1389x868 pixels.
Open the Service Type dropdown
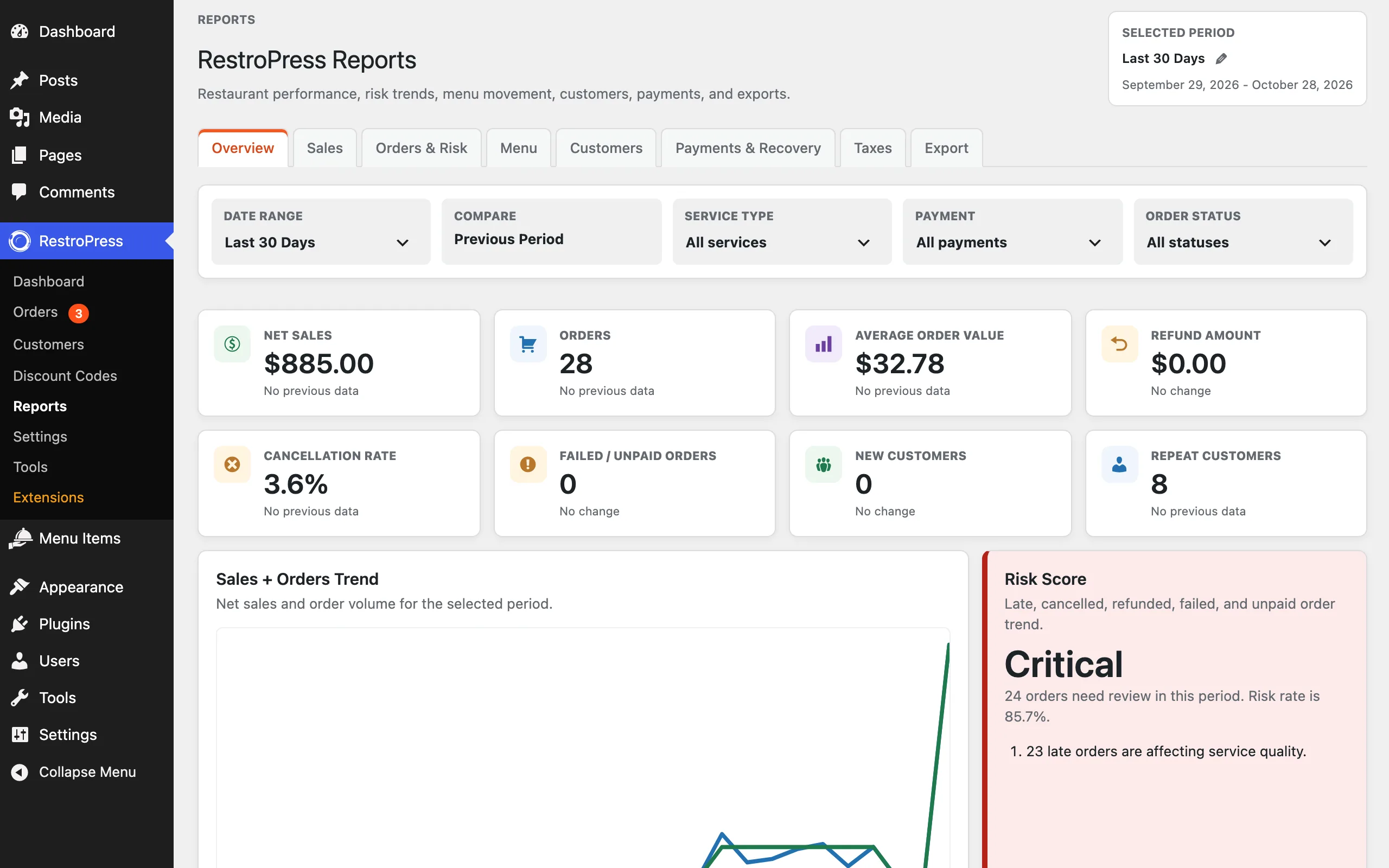[782, 231]
